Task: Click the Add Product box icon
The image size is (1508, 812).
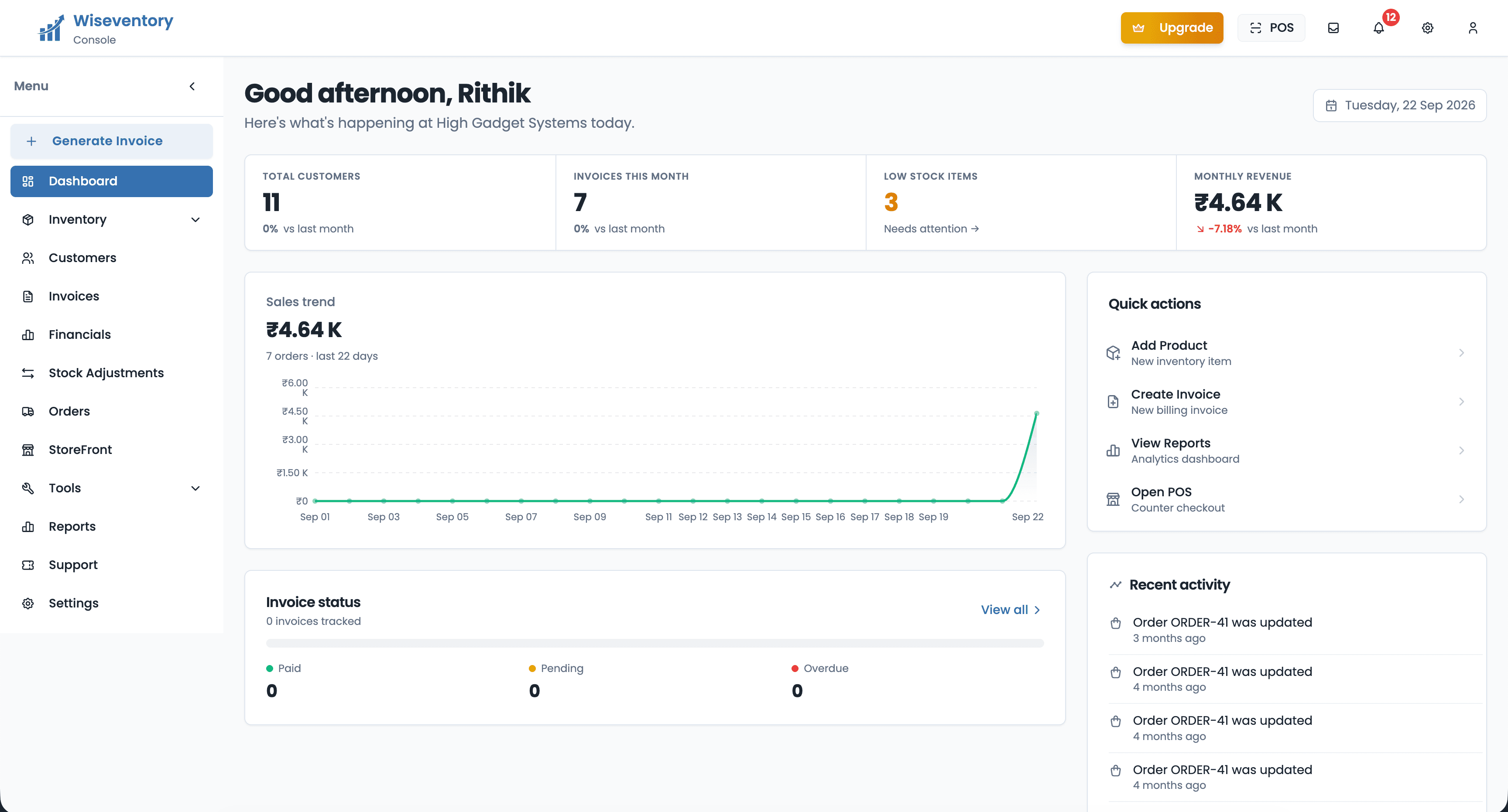Action: click(x=1113, y=353)
